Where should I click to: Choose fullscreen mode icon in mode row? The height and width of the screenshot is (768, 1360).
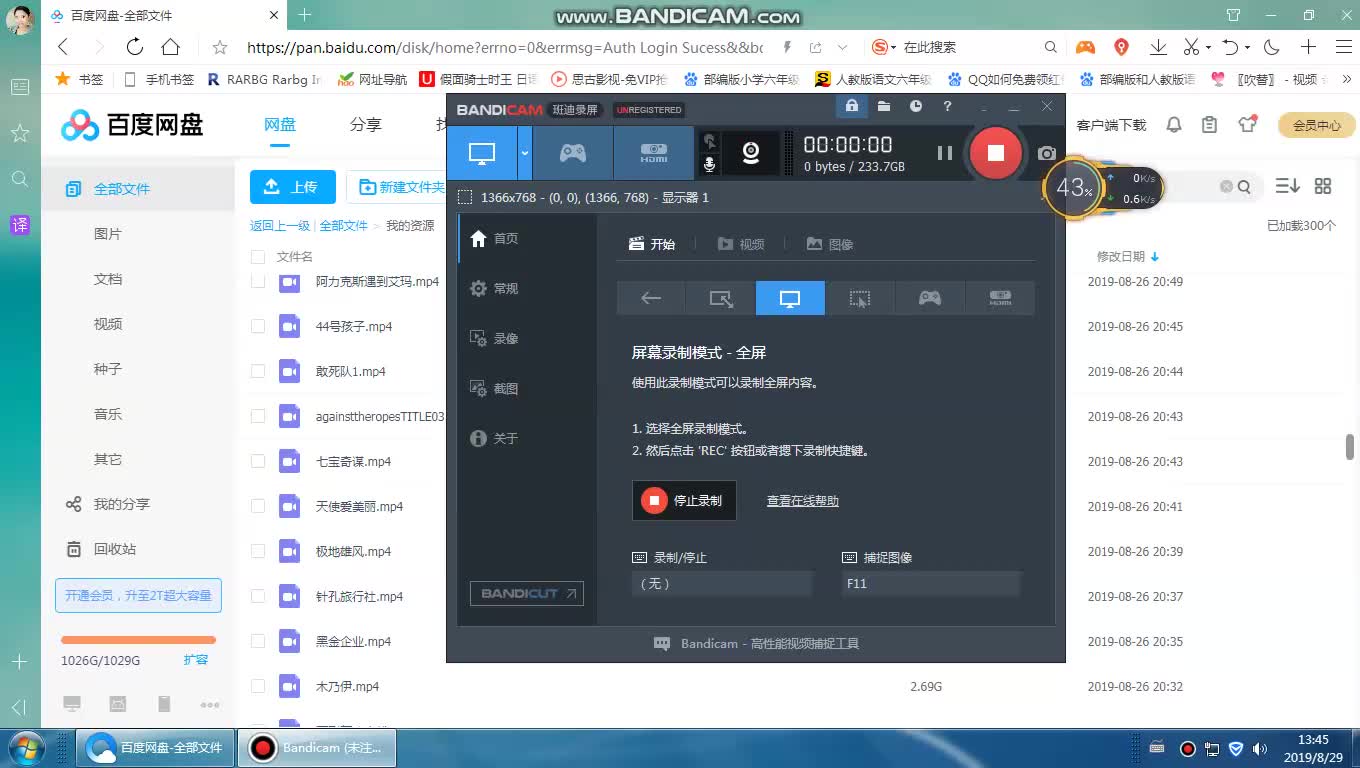(x=790, y=298)
